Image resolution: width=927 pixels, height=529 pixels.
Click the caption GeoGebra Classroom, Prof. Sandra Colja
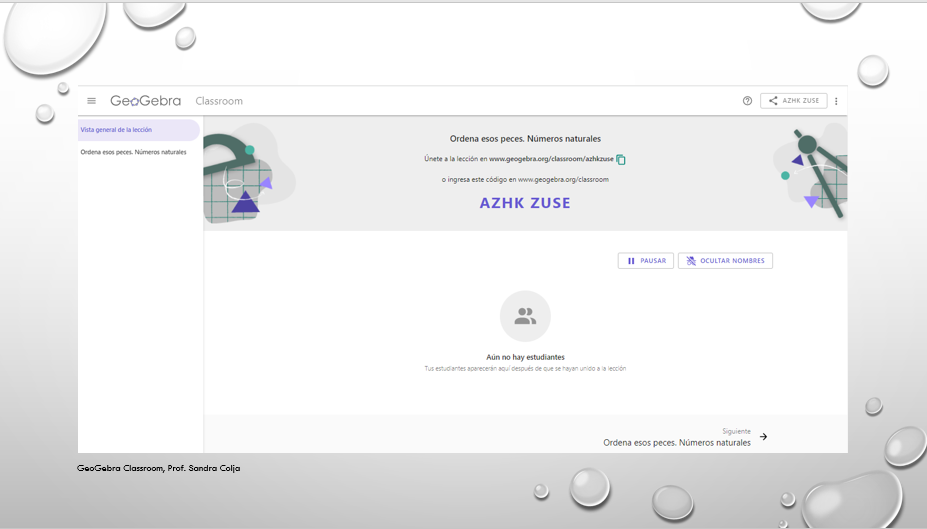158,468
